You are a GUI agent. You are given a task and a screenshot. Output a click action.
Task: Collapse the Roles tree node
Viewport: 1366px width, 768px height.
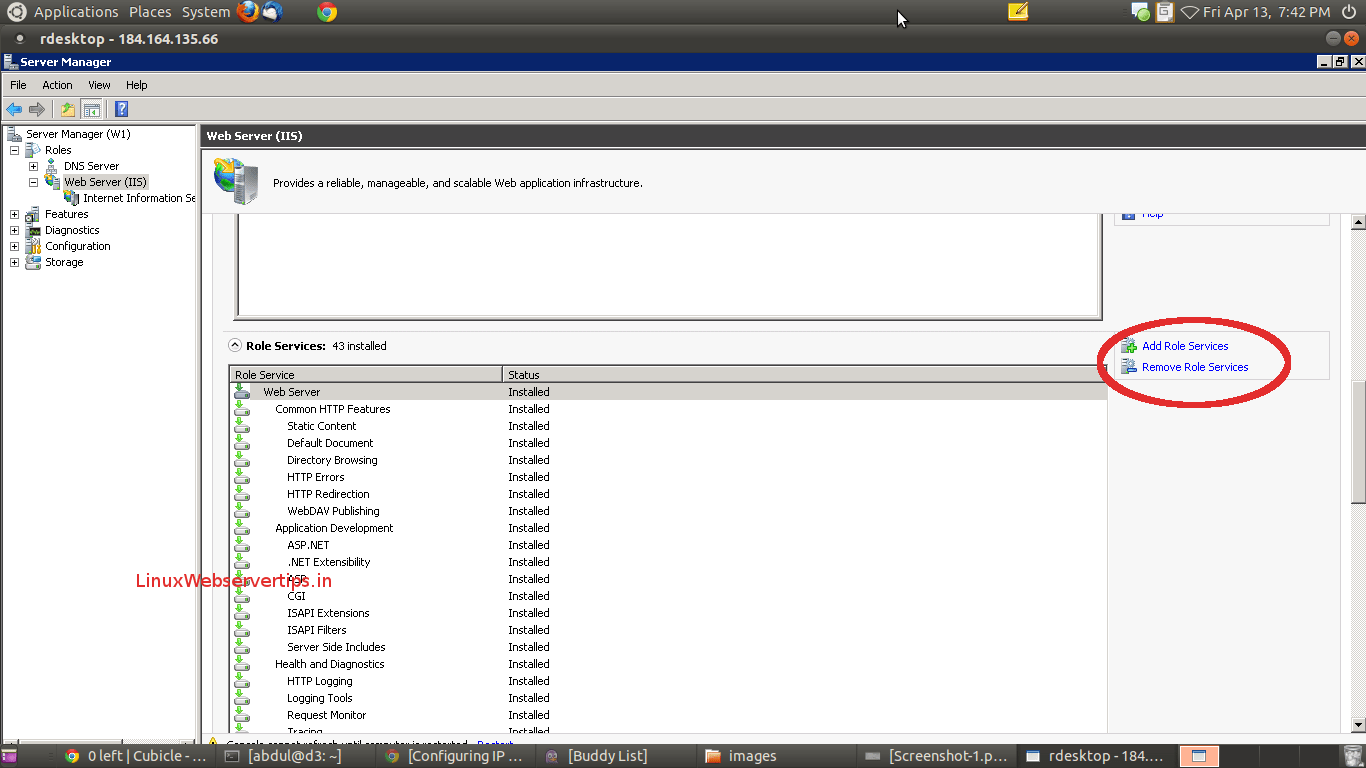pyautogui.click(x=14, y=150)
